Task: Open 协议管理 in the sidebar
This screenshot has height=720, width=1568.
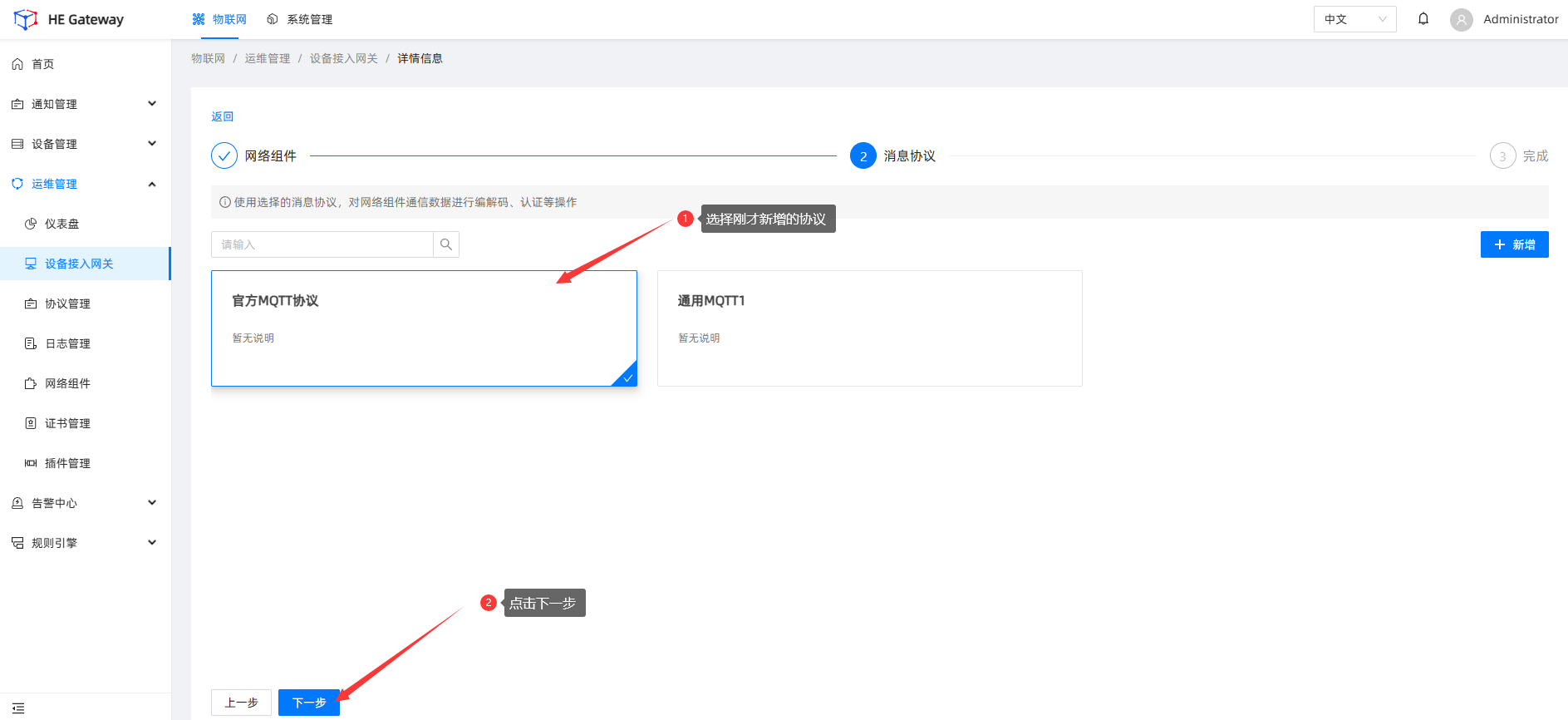Action: click(x=67, y=303)
